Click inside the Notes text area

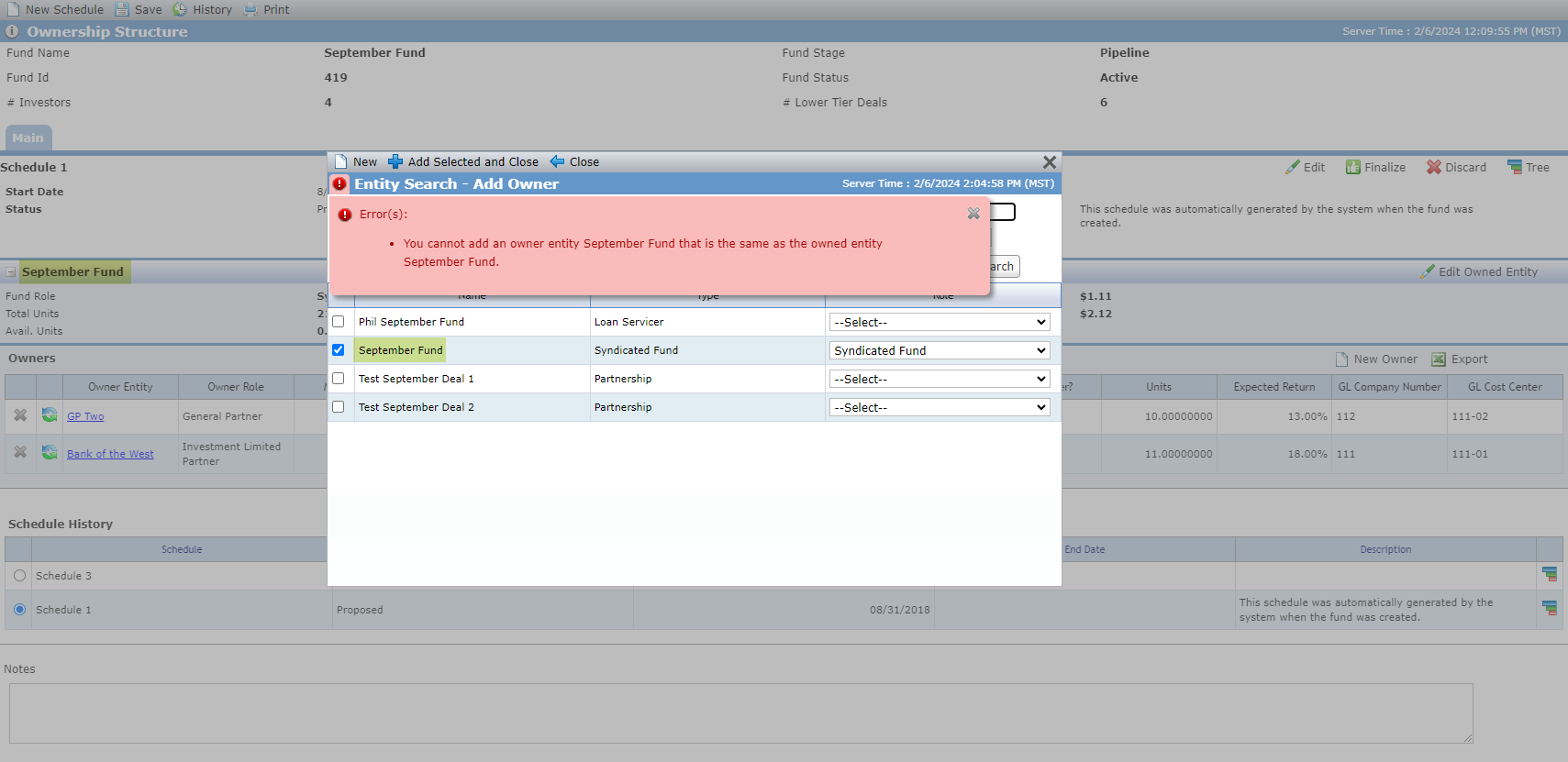tap(740, 713)
